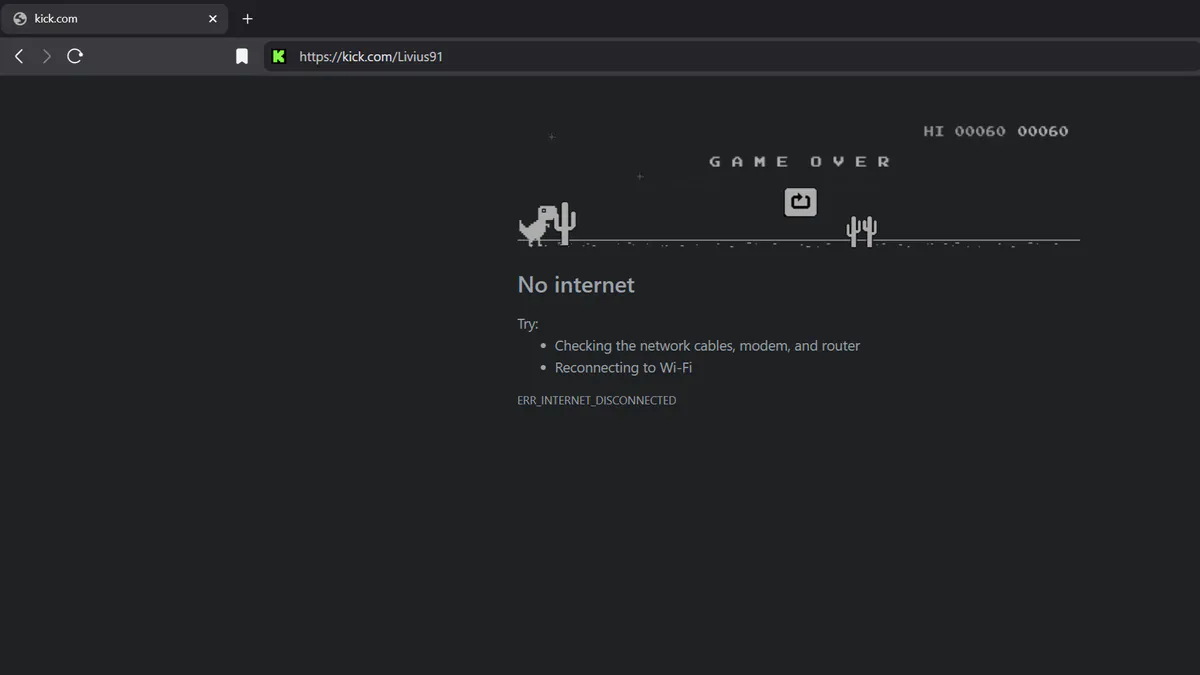Reload the page with refresh icon
Image resolution: width=1200 pixels, height=675 pixels.
(75, 56)
